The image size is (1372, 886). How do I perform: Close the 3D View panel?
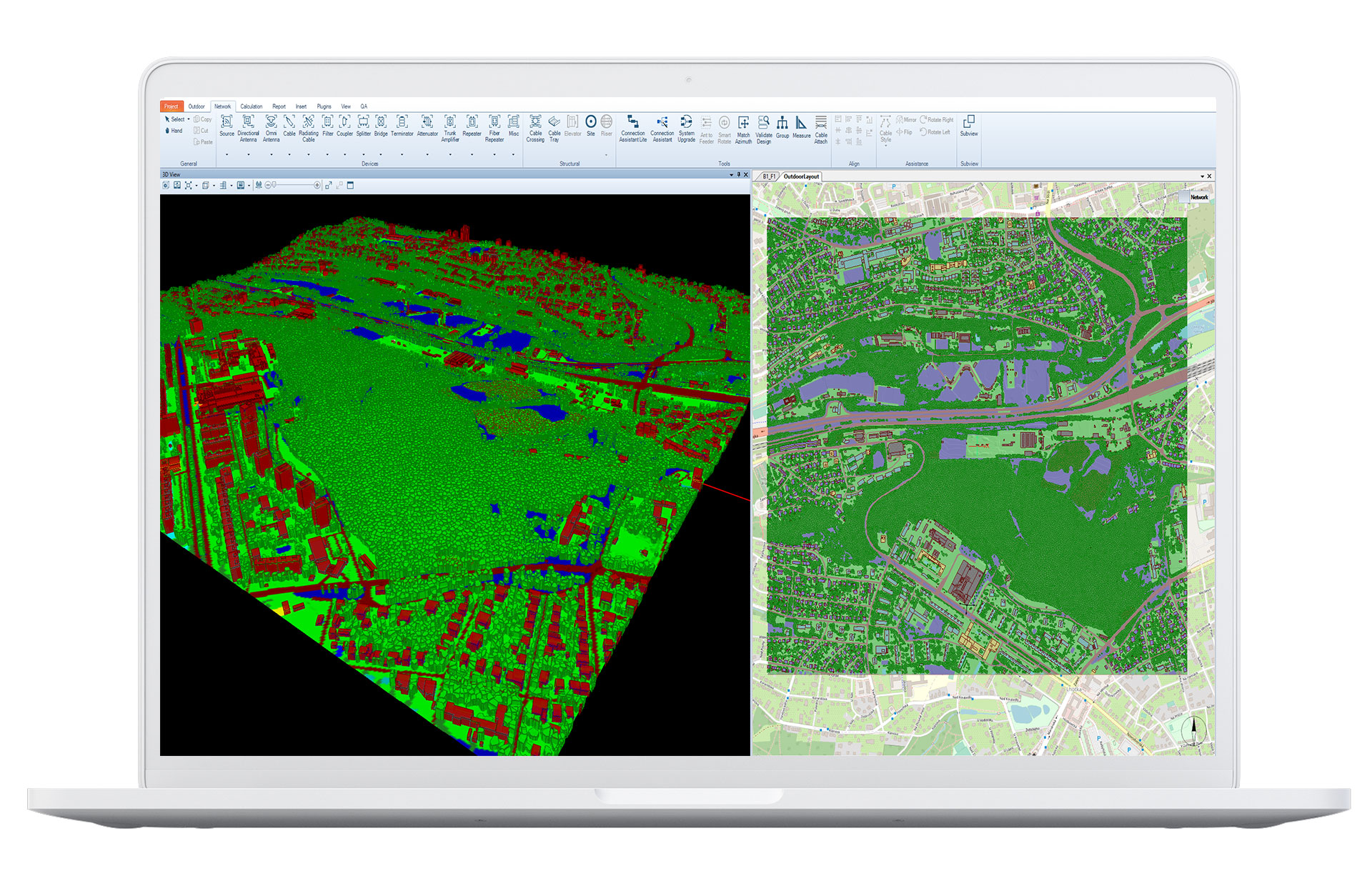click(746, 174)
